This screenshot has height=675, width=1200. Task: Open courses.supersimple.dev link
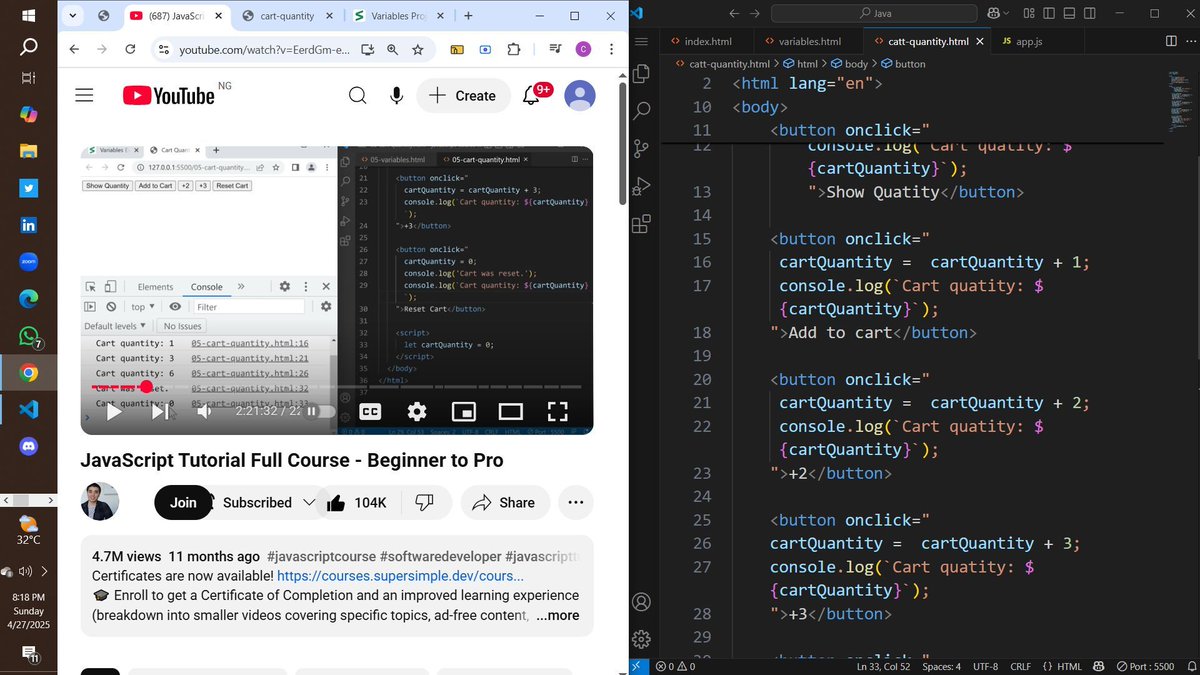[x=400, y=576]
